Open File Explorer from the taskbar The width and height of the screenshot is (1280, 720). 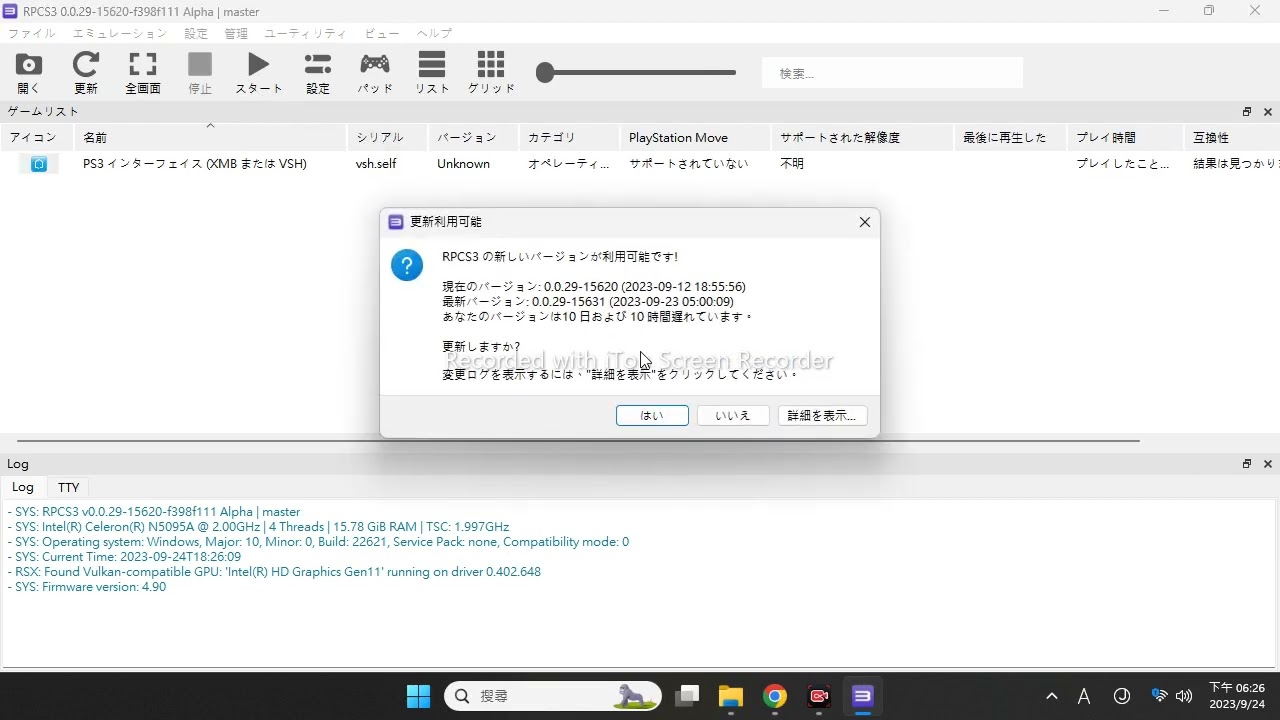pos(731,696)
